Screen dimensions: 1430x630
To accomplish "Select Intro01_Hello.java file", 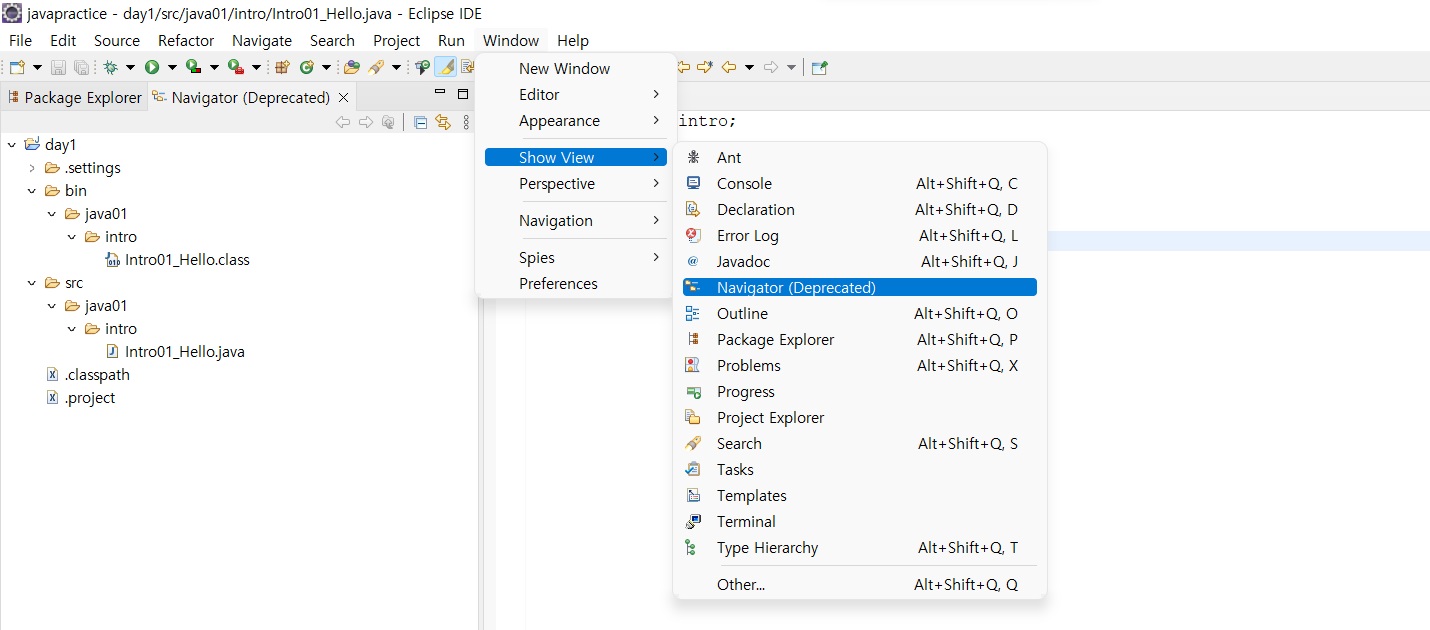I will click(x=175, y=352).
